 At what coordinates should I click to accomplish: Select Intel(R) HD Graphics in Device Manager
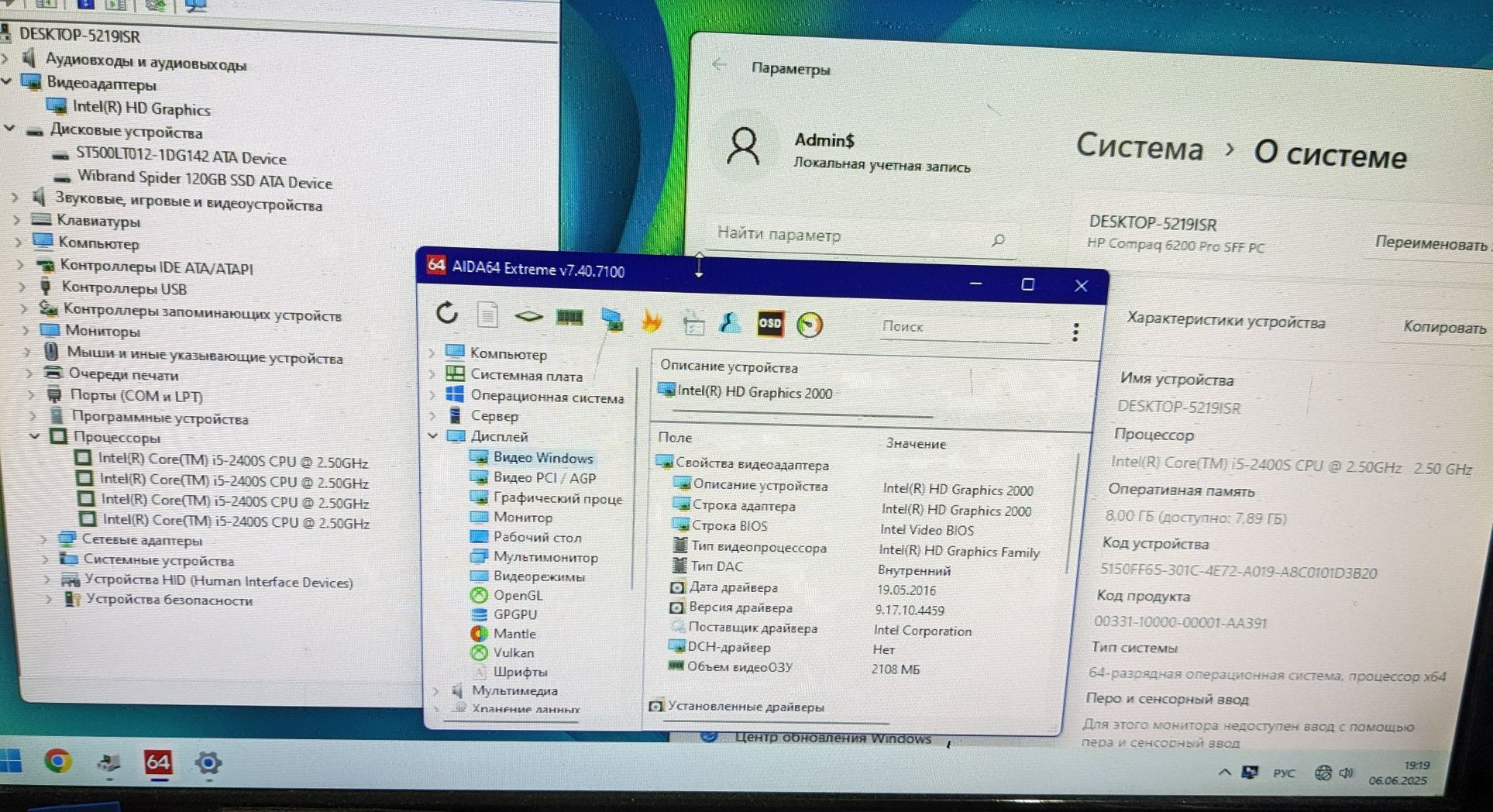pyautogui.click(x=141, y=108)
